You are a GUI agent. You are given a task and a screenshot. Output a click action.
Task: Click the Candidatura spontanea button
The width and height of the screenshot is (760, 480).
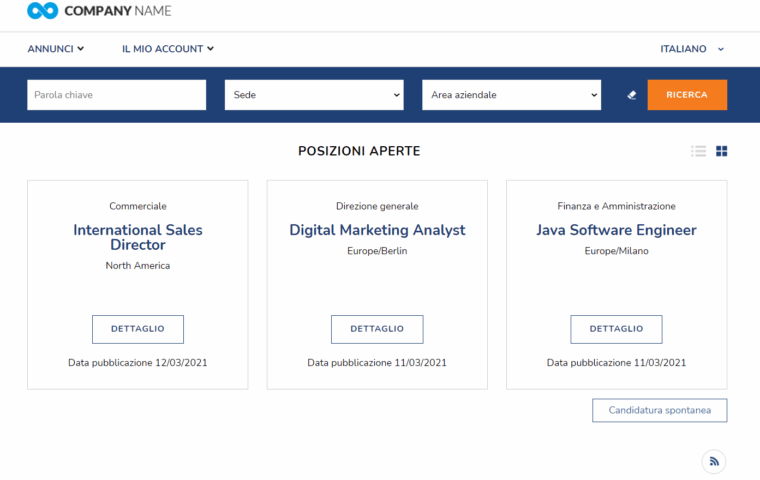click(x=660, y=410)
